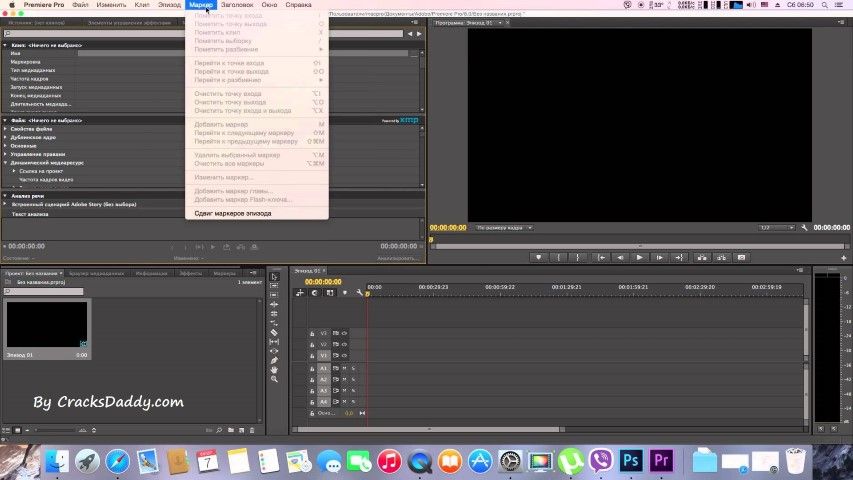Image resolution: width=853 pixels, height=480 pixels.
Task: Open the Справка menu
Action: [298, 4]
